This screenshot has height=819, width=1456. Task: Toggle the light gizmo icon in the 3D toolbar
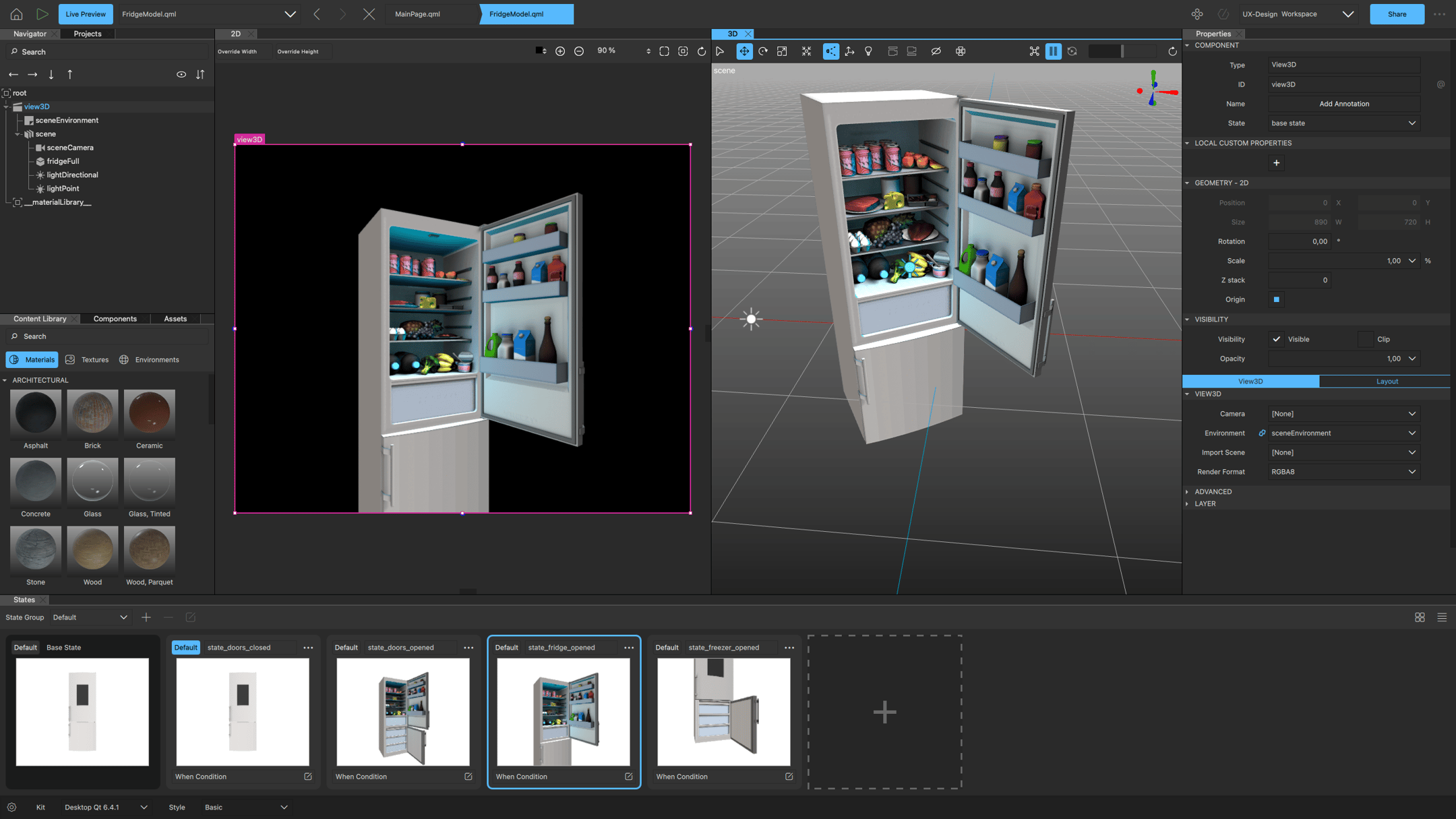pos(868,51)
